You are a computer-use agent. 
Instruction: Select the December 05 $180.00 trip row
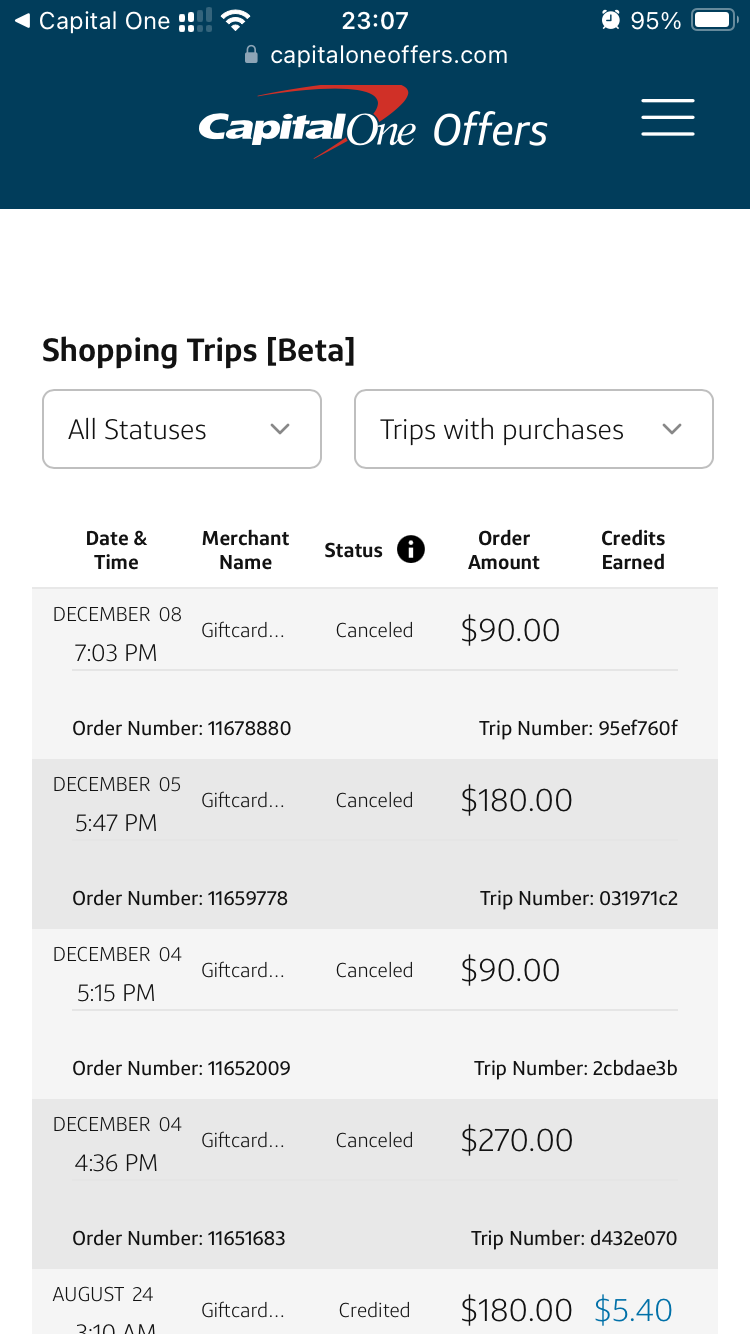(374, 801)
